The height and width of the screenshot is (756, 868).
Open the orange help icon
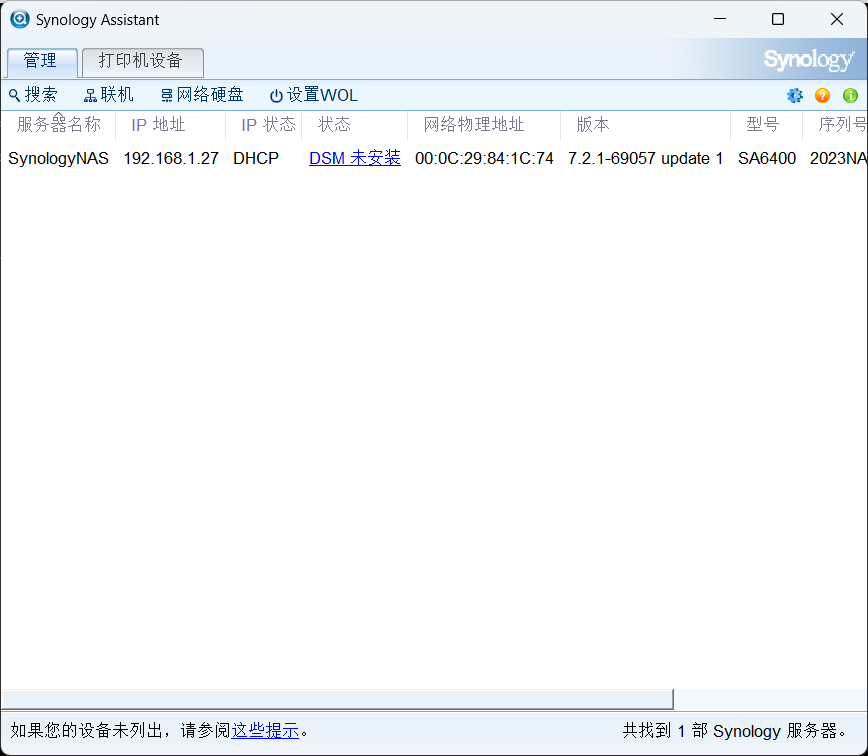(x=822, y=95)
